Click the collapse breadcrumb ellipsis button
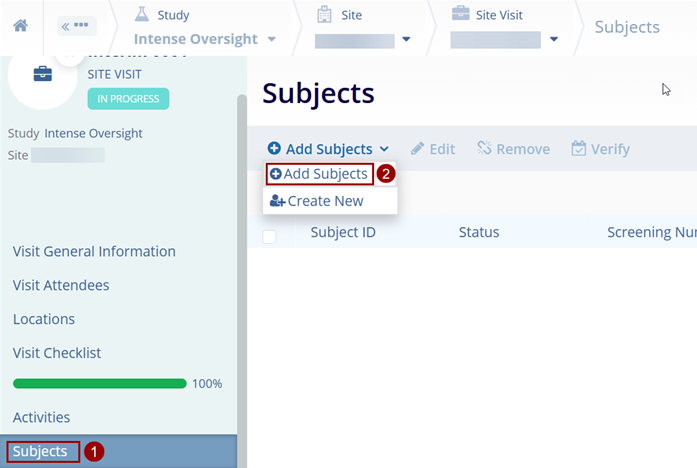Screen dimensions: 697x468 (76, 26)
